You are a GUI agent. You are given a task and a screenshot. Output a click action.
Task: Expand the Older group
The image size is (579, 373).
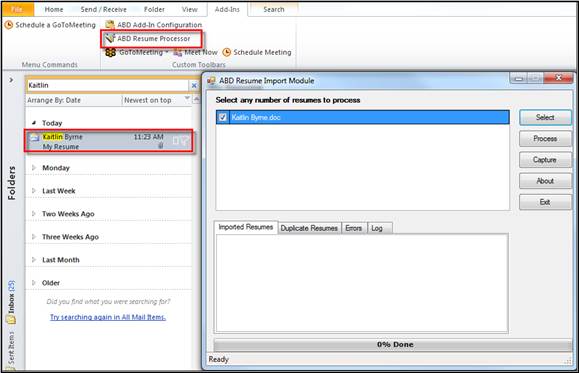(x=34, y=283)
